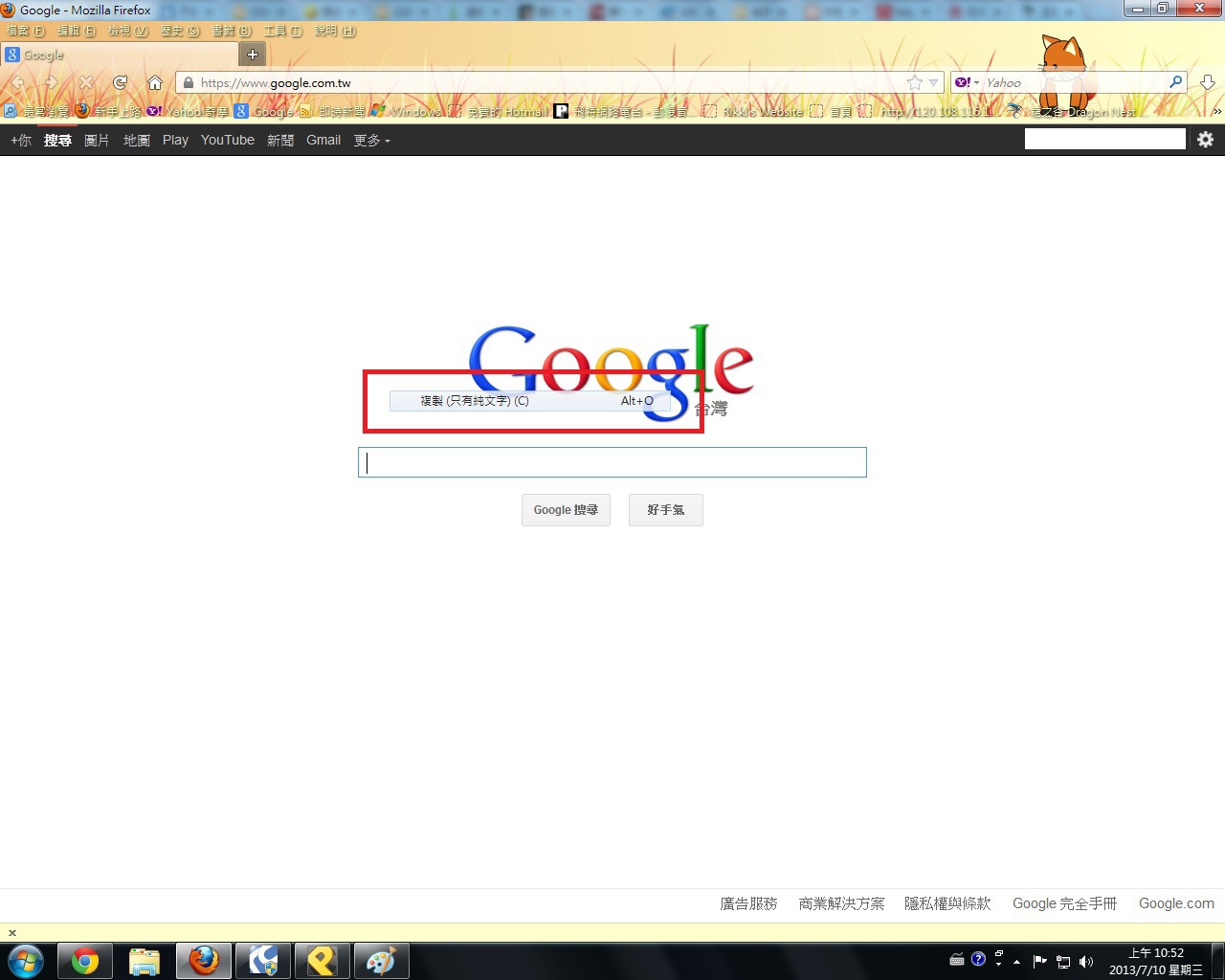This screenshot has height=980, width=1225.
Task: Open 免費的 Hotmail bookmark
Action: (x=499, y=112)
